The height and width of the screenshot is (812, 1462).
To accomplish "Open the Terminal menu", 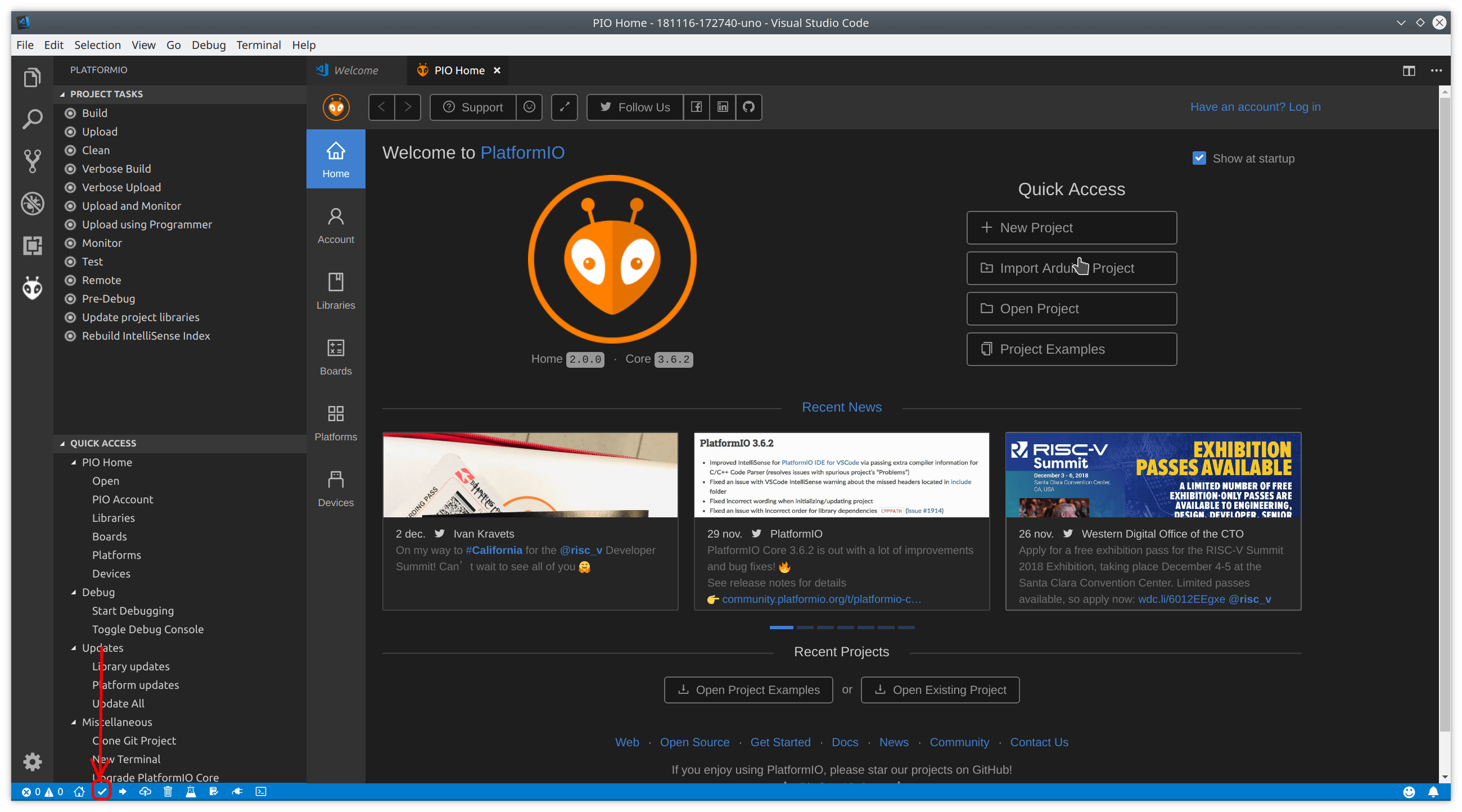I will click(258, 45).
